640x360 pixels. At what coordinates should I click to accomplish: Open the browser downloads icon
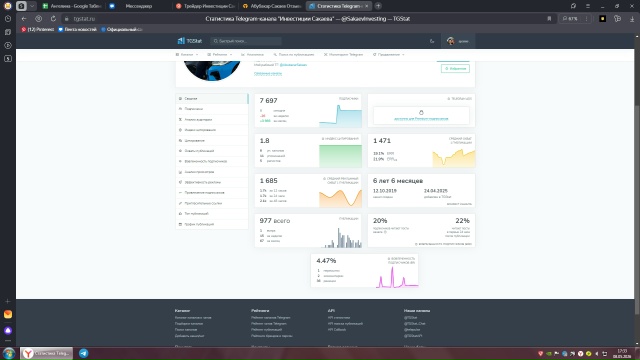[632, 19]
